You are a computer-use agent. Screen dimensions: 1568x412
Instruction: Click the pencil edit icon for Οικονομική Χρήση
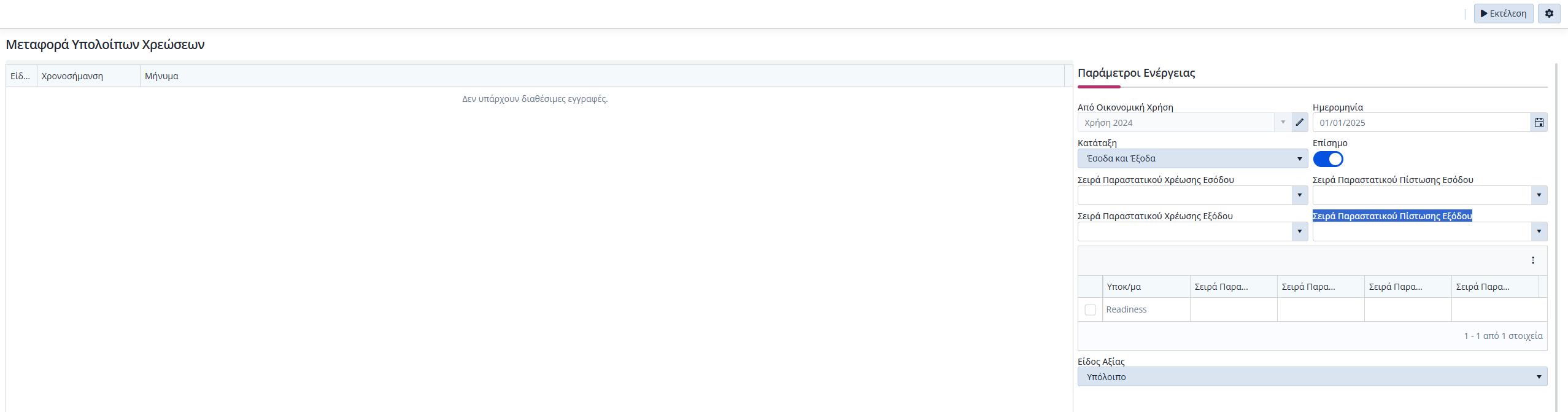tap(1299, 122)
